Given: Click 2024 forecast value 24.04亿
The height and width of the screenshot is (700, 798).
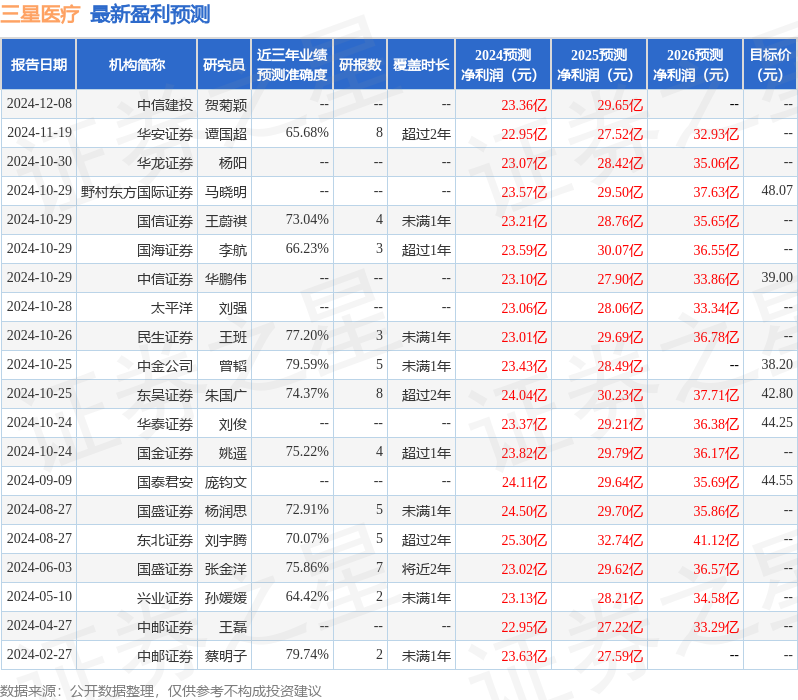Looking at the screenshot, I should click(524, 395).
